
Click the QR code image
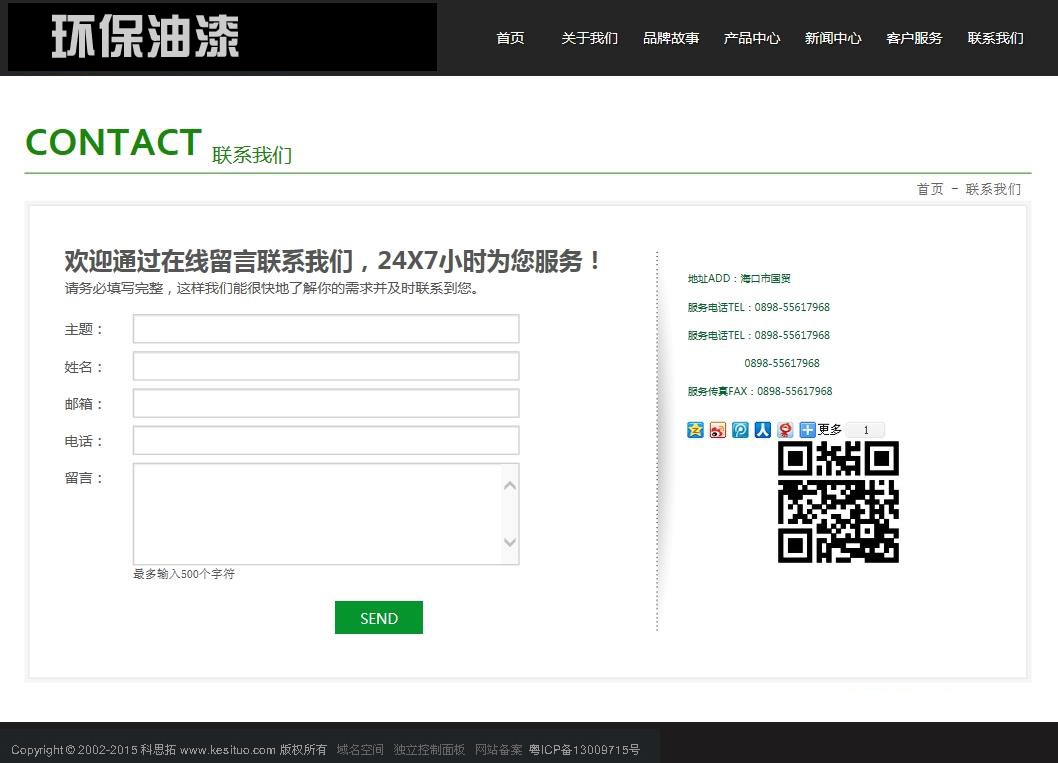tap(838, 502)
